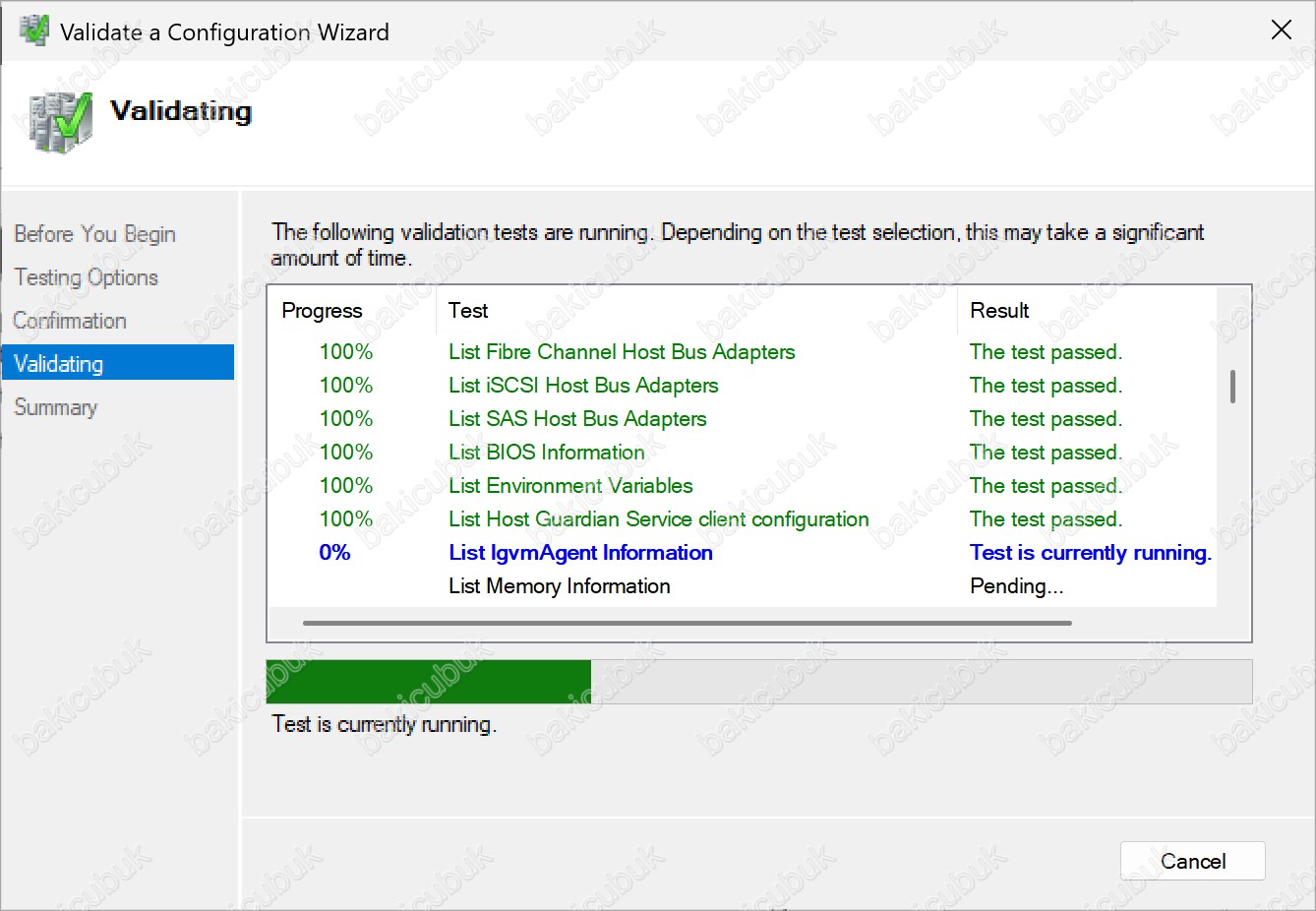Jump to the Summary step
The image size is (1316, 911).
pos(55,407)
